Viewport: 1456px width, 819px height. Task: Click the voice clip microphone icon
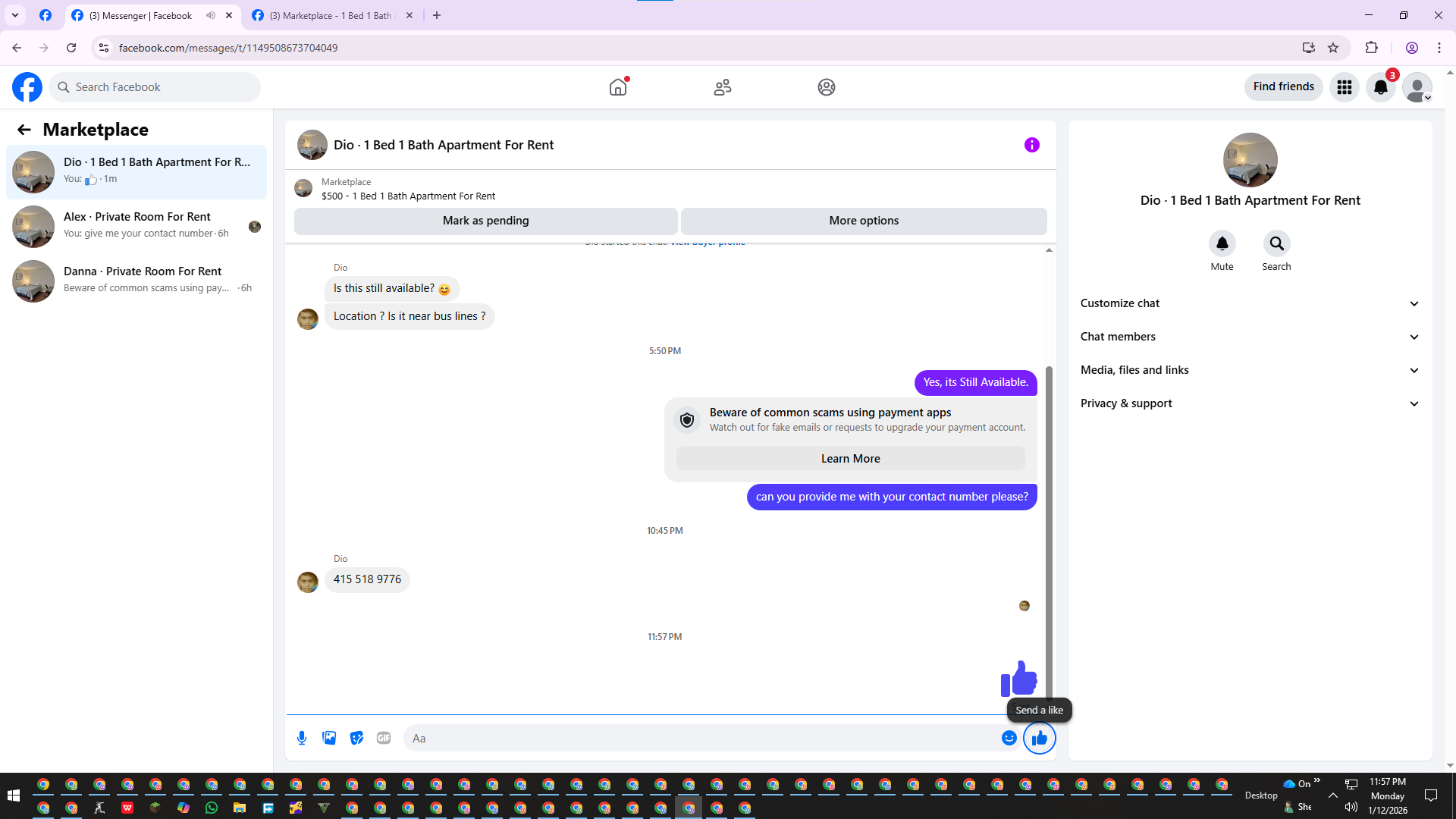302,738
